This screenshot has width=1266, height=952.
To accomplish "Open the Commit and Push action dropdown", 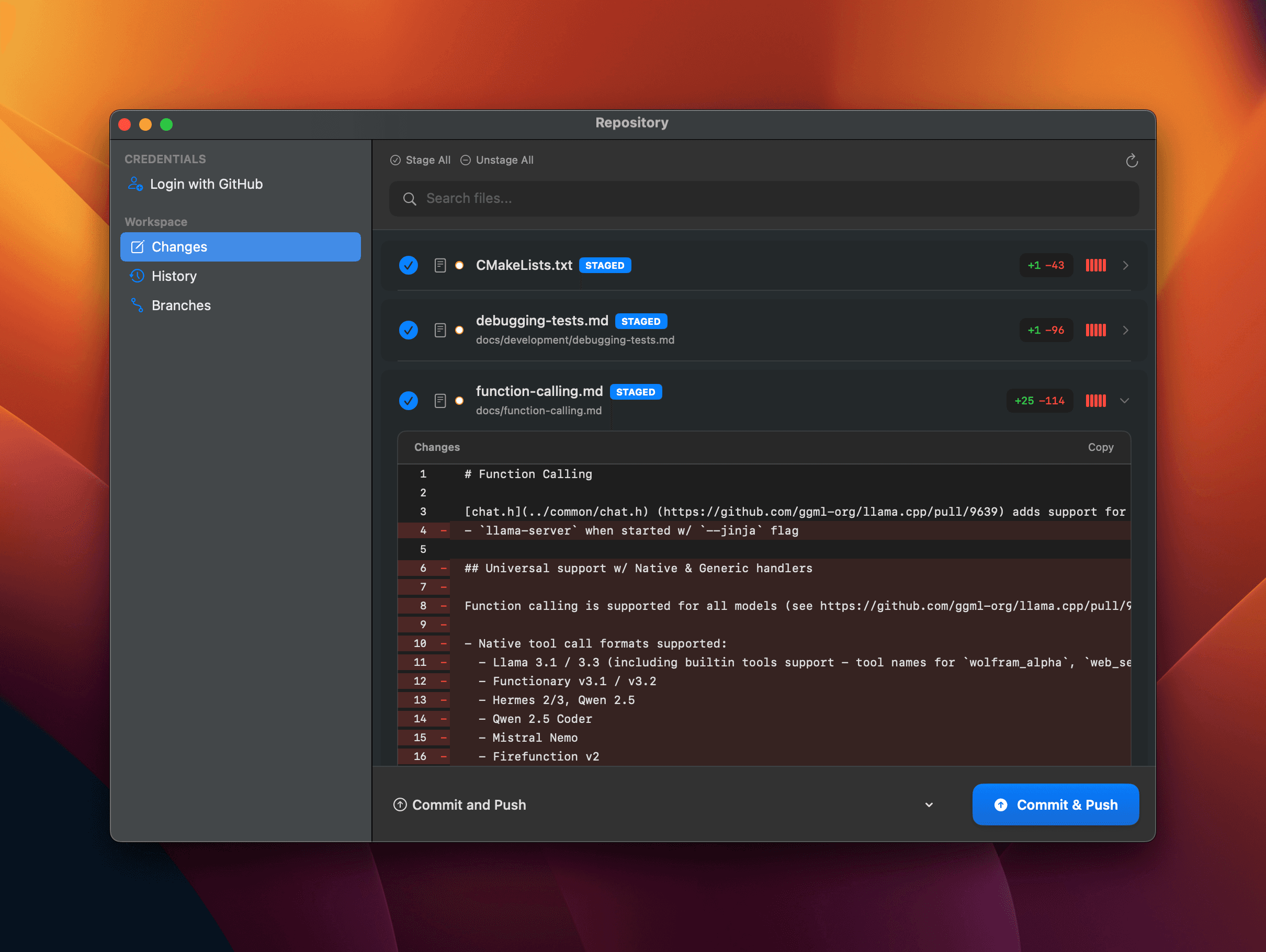I will [x=929, y=805].
